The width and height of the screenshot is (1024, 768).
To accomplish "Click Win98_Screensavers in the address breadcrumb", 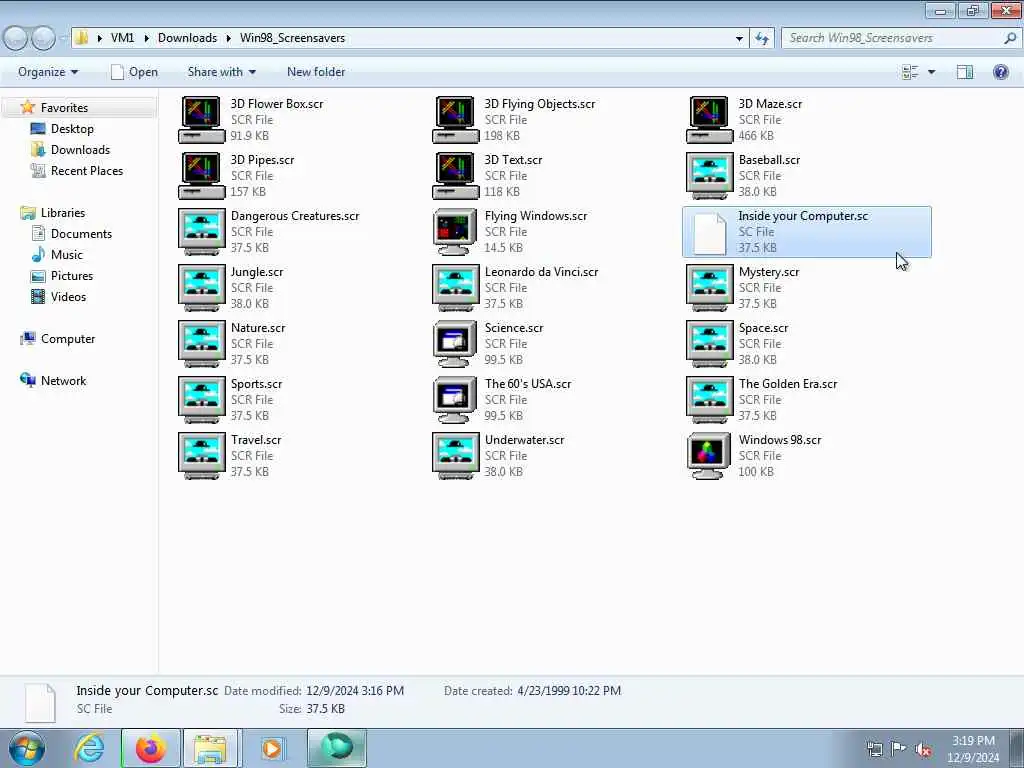I will click(292, 38).
